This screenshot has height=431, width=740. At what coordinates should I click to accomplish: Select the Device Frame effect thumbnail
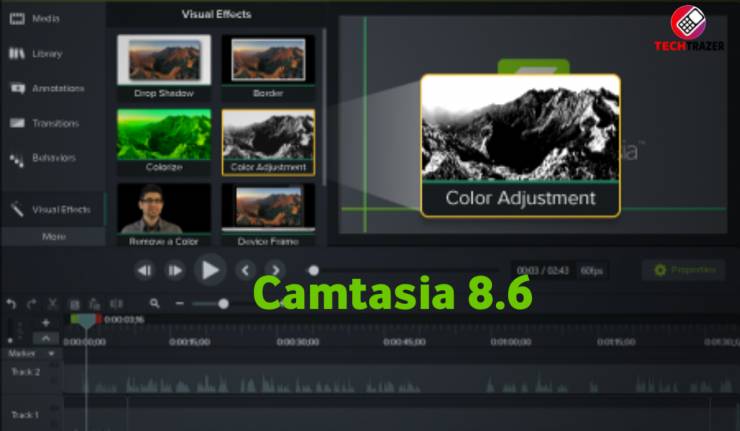click(268, 215)
